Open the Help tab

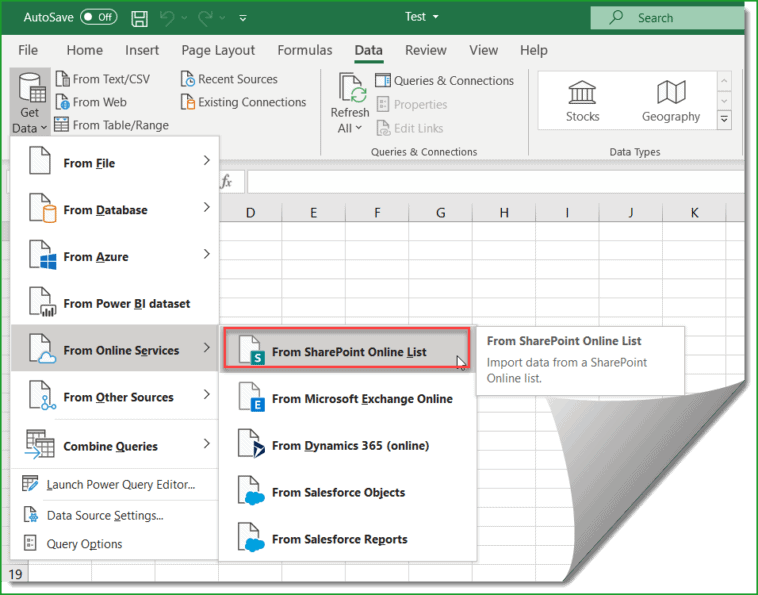coord(534,50)
